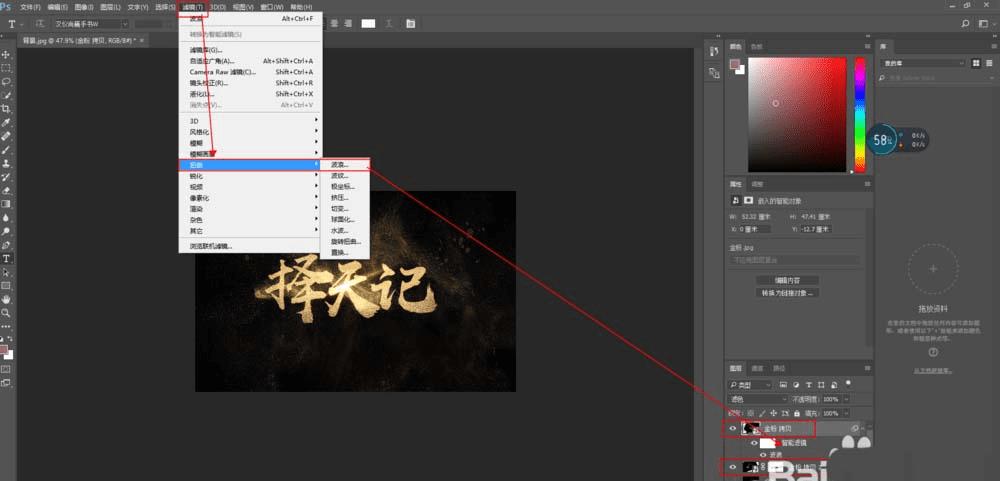The image size is (1000, 481).
Task: Open the layer fill dropdown arrow
Action: pos(846,413)
